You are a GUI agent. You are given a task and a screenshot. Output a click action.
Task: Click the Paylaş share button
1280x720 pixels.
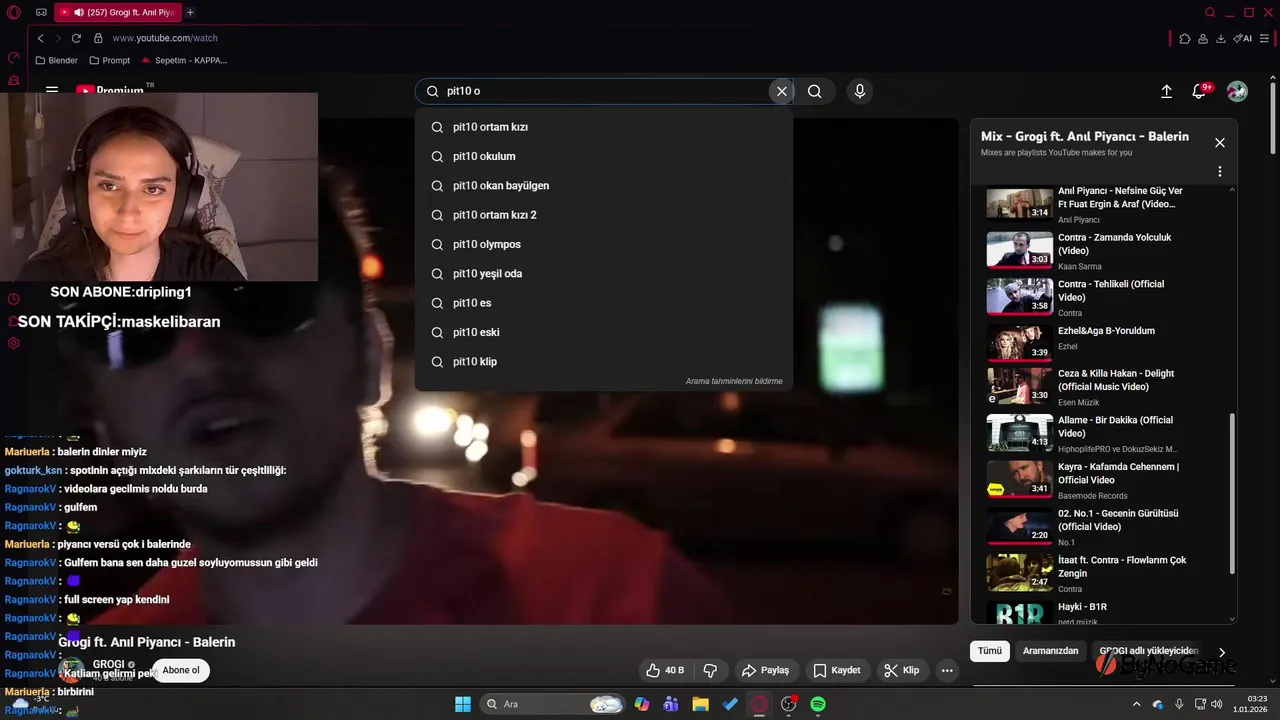pos(766,670)
